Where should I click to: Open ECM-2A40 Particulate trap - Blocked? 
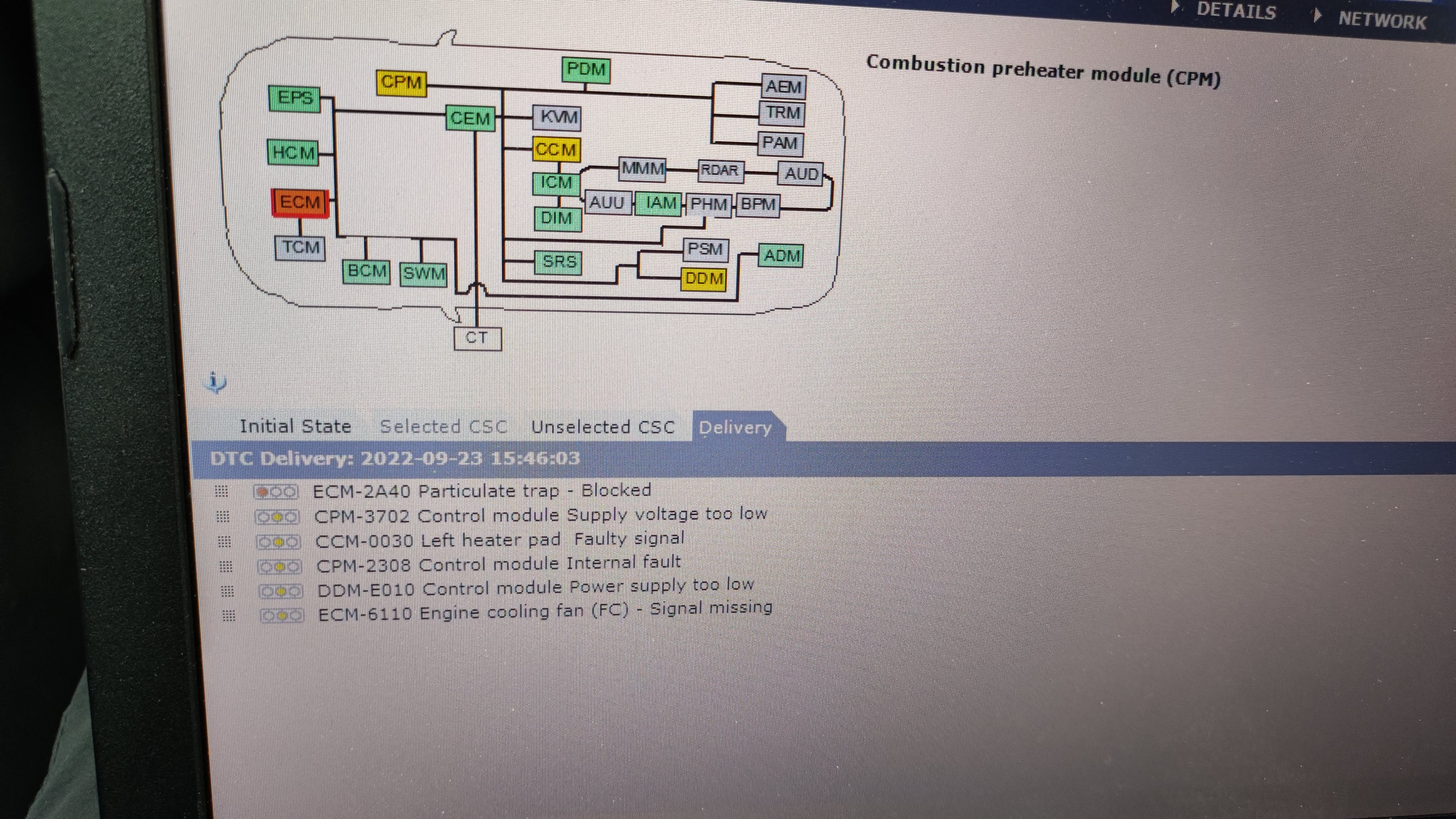click(x=482, y=491)
